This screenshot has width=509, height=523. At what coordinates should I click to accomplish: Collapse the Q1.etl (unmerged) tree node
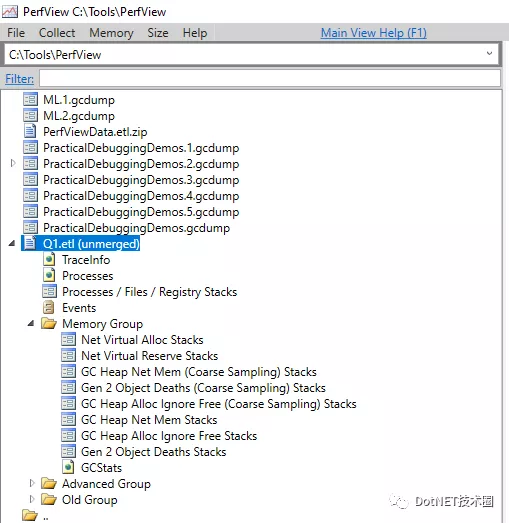(12, 243)
